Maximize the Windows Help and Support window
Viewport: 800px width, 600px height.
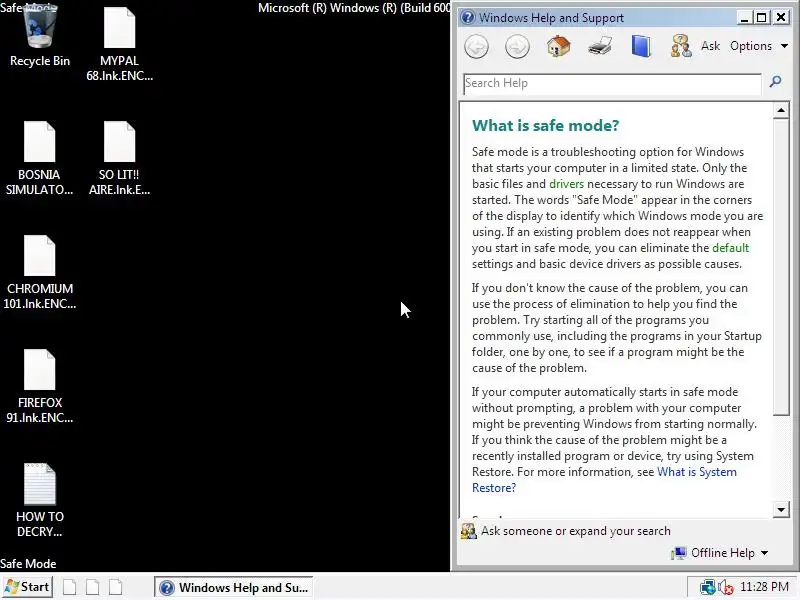(x=762, y=18)
